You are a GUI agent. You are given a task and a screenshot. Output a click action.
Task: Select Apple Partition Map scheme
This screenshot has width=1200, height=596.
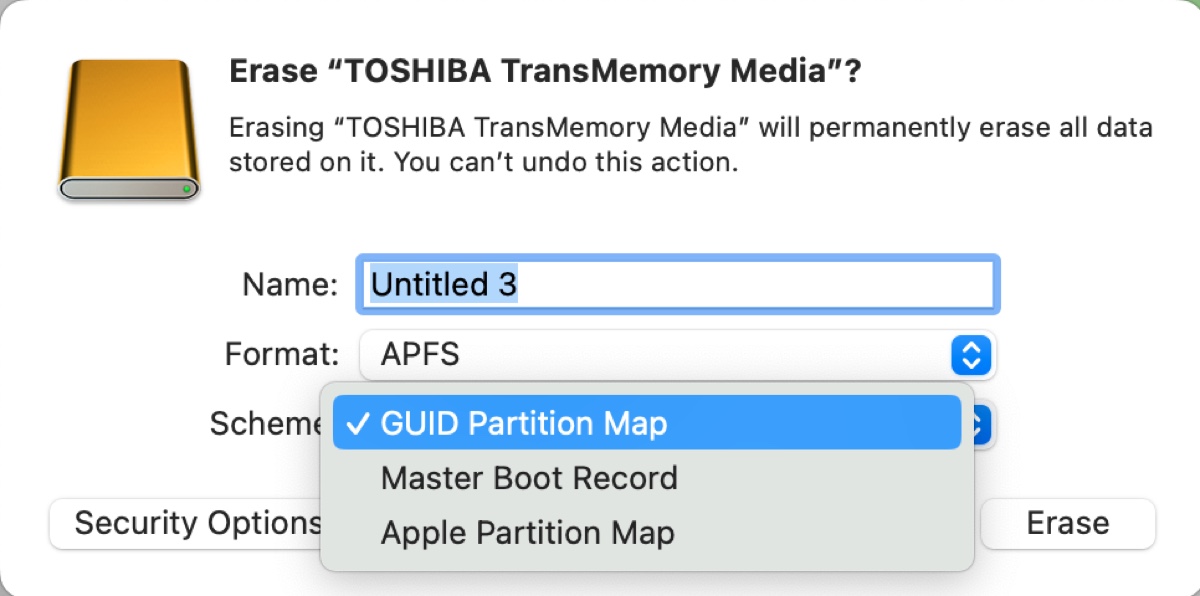[x=527, y=532]
